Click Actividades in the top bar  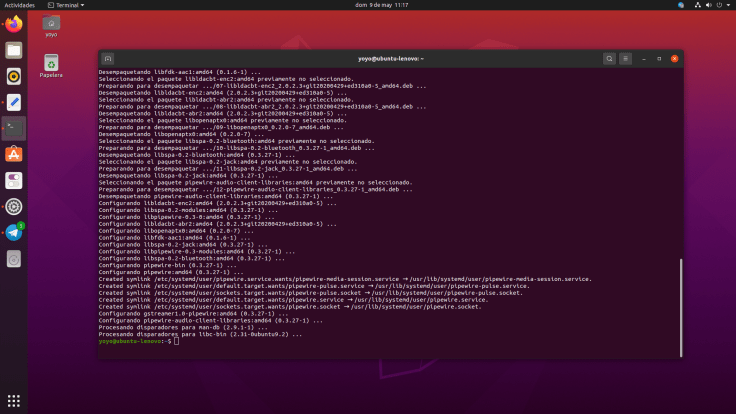(x=19, y=5)
